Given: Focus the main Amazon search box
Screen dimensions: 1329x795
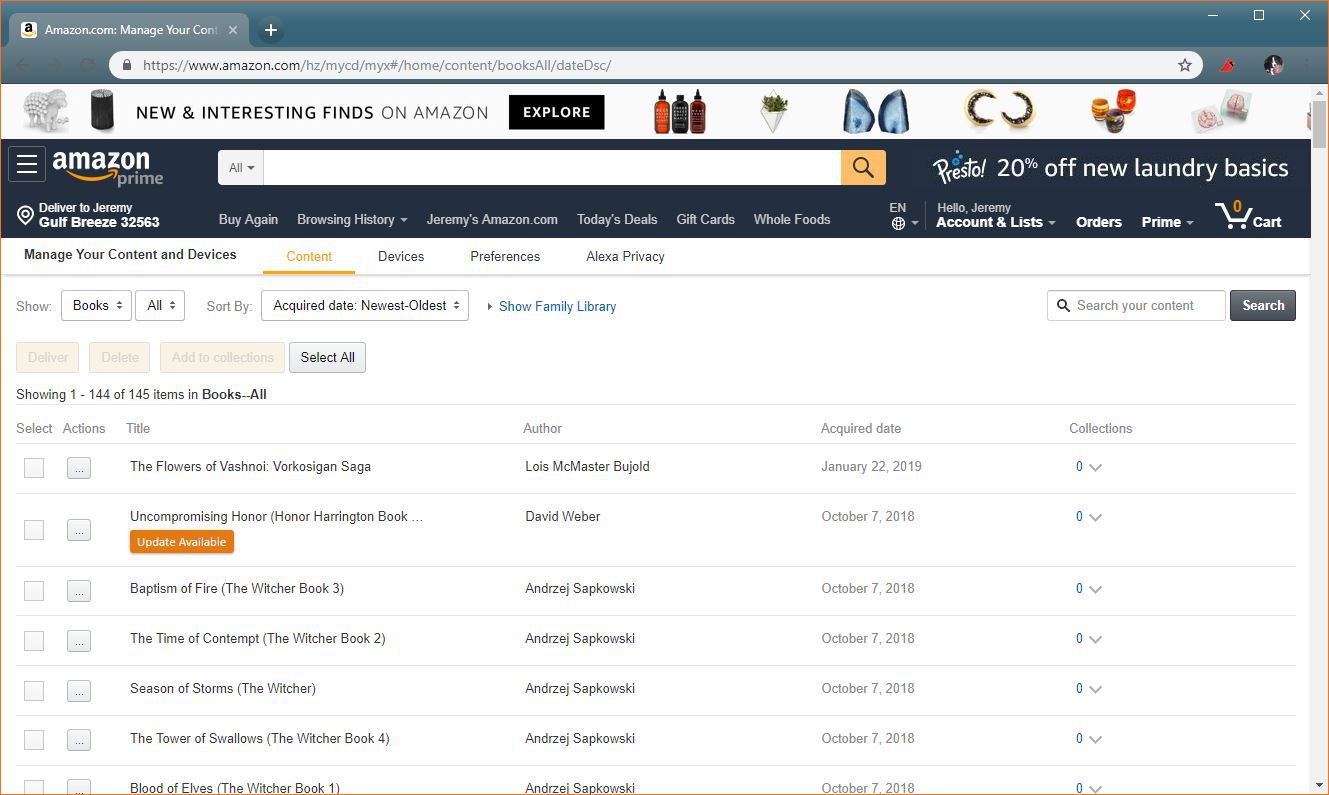Looking at the screenshot, I should point(552,167).
